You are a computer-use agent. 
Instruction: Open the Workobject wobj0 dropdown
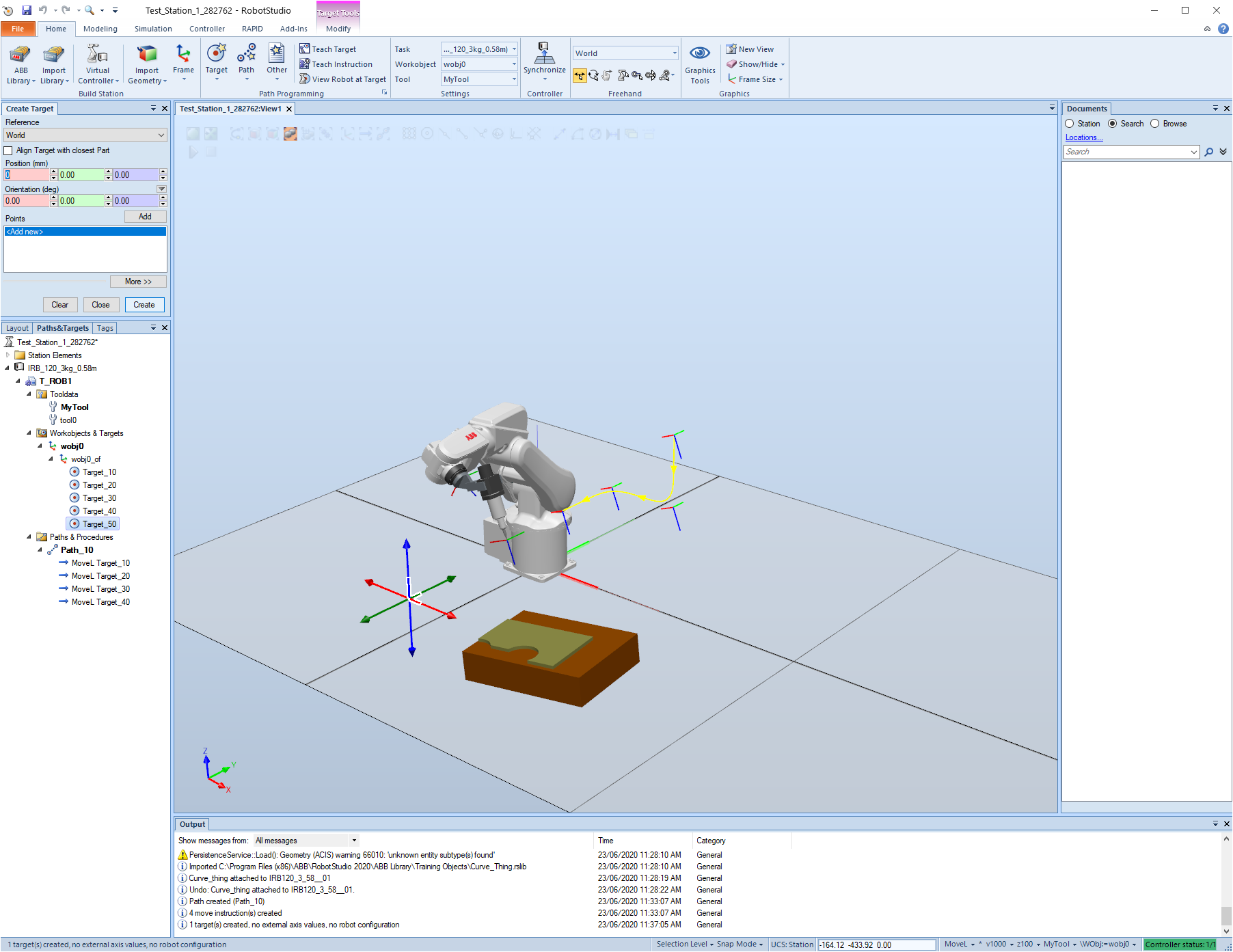click(x=479, y=64)
